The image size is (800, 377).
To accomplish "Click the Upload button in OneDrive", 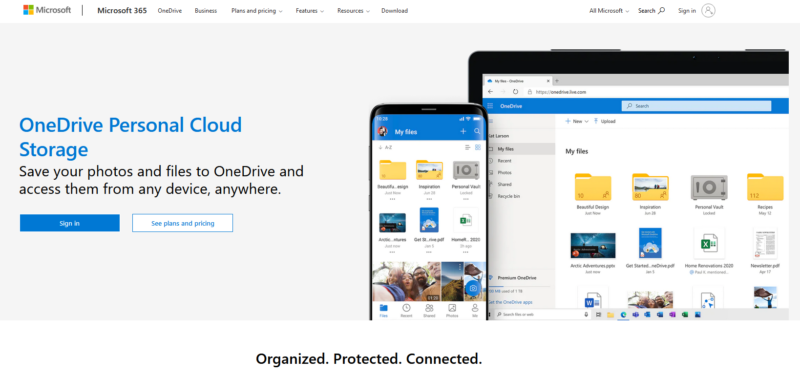I will click(x=605, y=121).
